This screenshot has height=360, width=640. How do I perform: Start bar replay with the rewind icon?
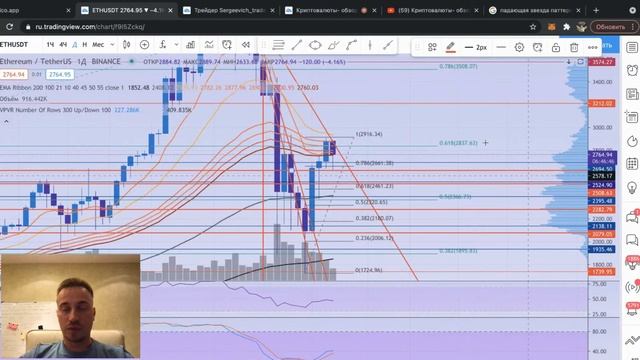click(x=245, y=44)
